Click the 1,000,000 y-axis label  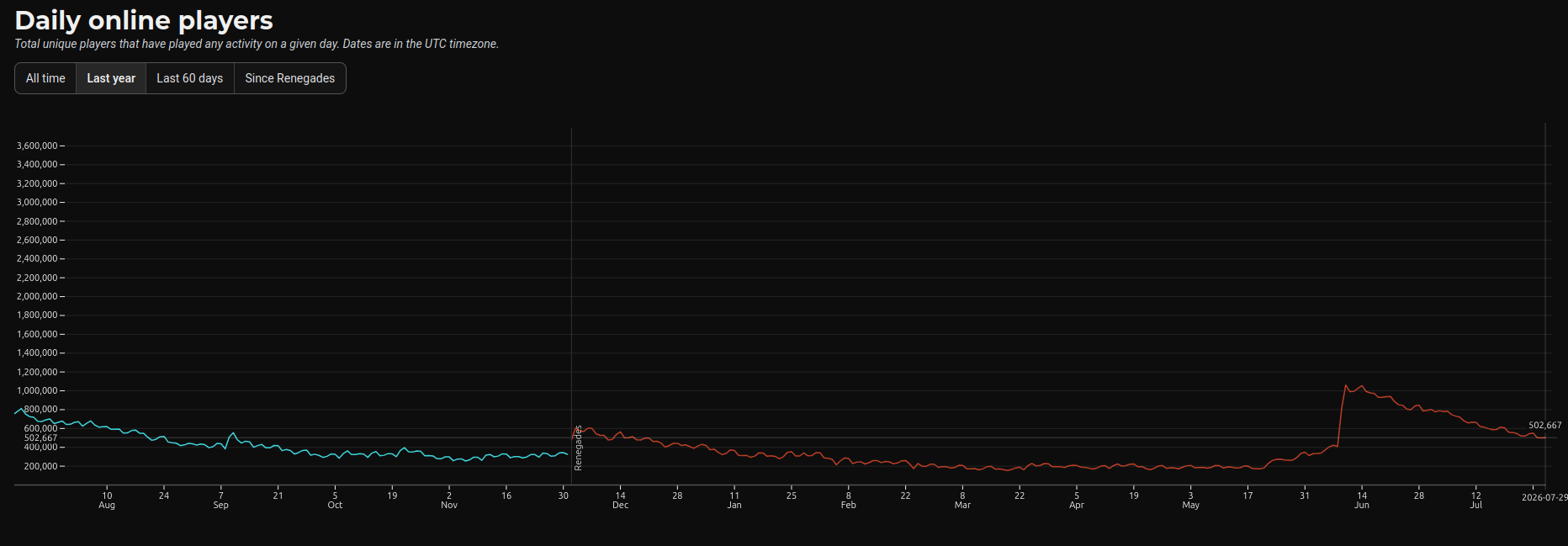pyautogui.click(x=37, y=390)
